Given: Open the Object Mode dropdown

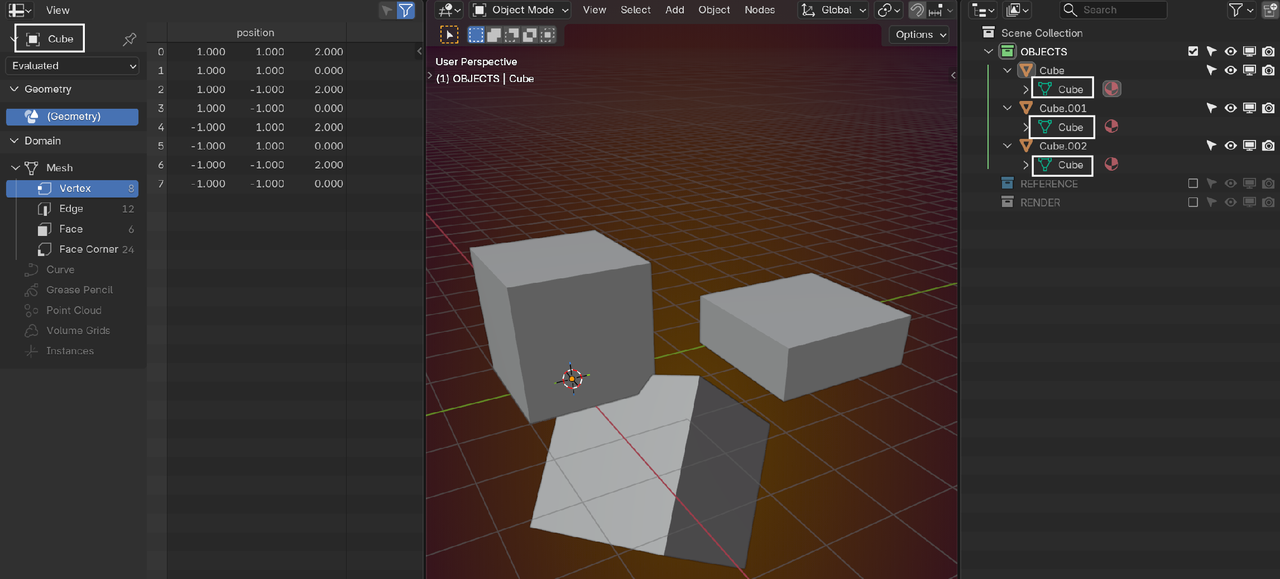Looking at the screenshot, I should tap(521, 10).
